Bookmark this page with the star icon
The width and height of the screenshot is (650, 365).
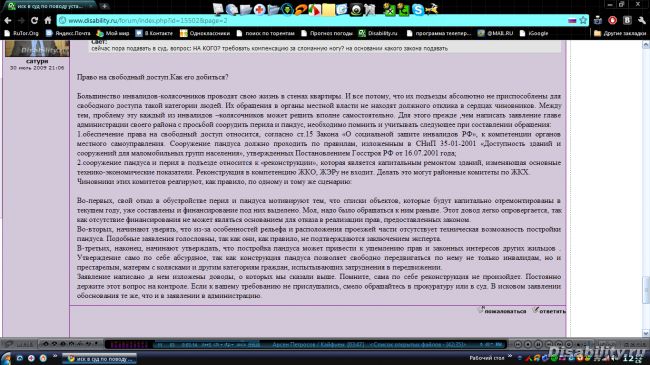[583, 20]
